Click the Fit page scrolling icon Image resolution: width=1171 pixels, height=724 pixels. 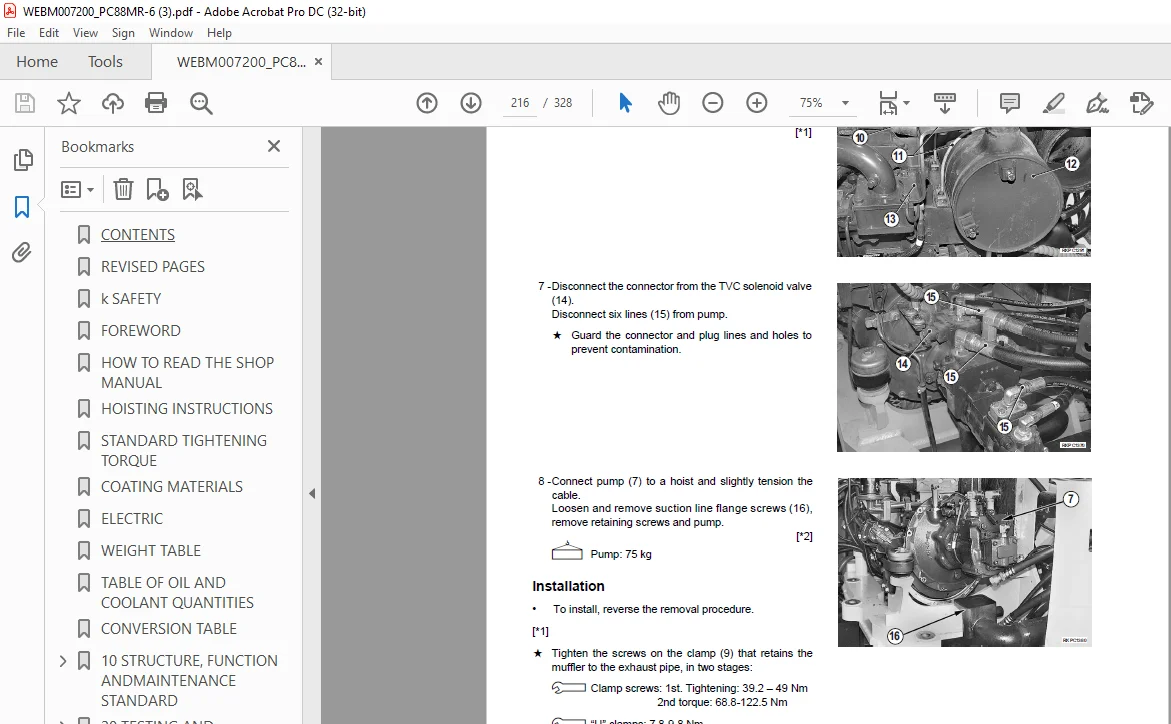[888, 103]
